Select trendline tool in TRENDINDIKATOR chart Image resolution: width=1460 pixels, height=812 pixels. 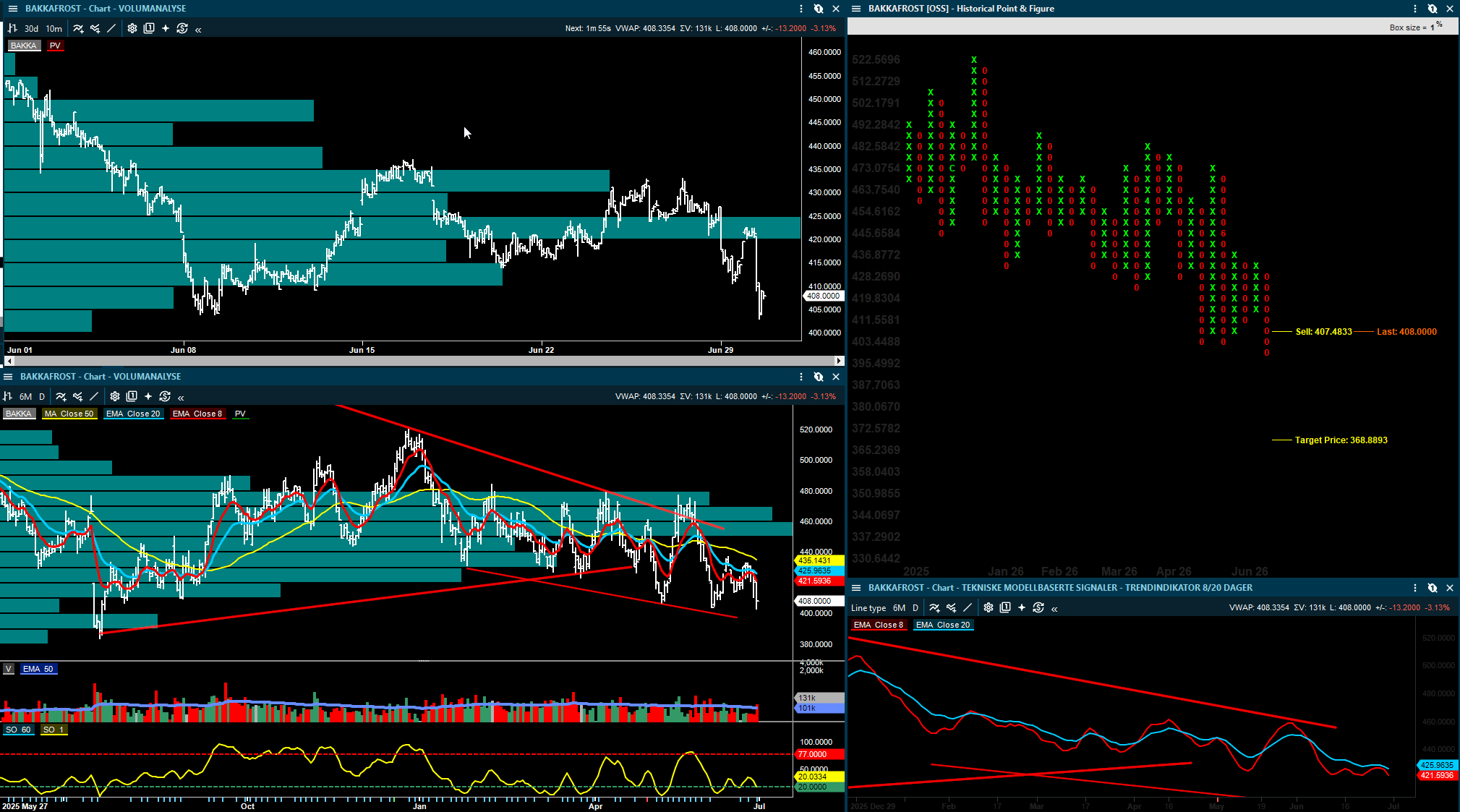pos(968,607)
